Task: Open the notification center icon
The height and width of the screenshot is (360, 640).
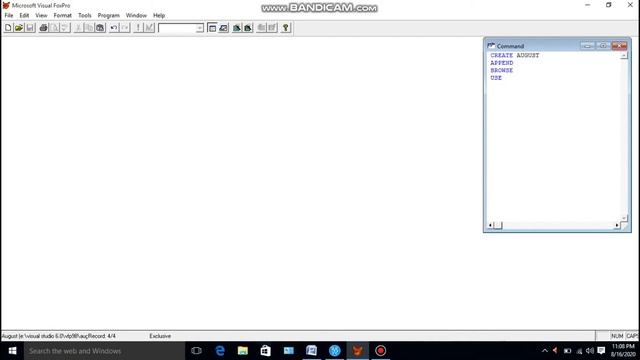Action: (601, 351)
